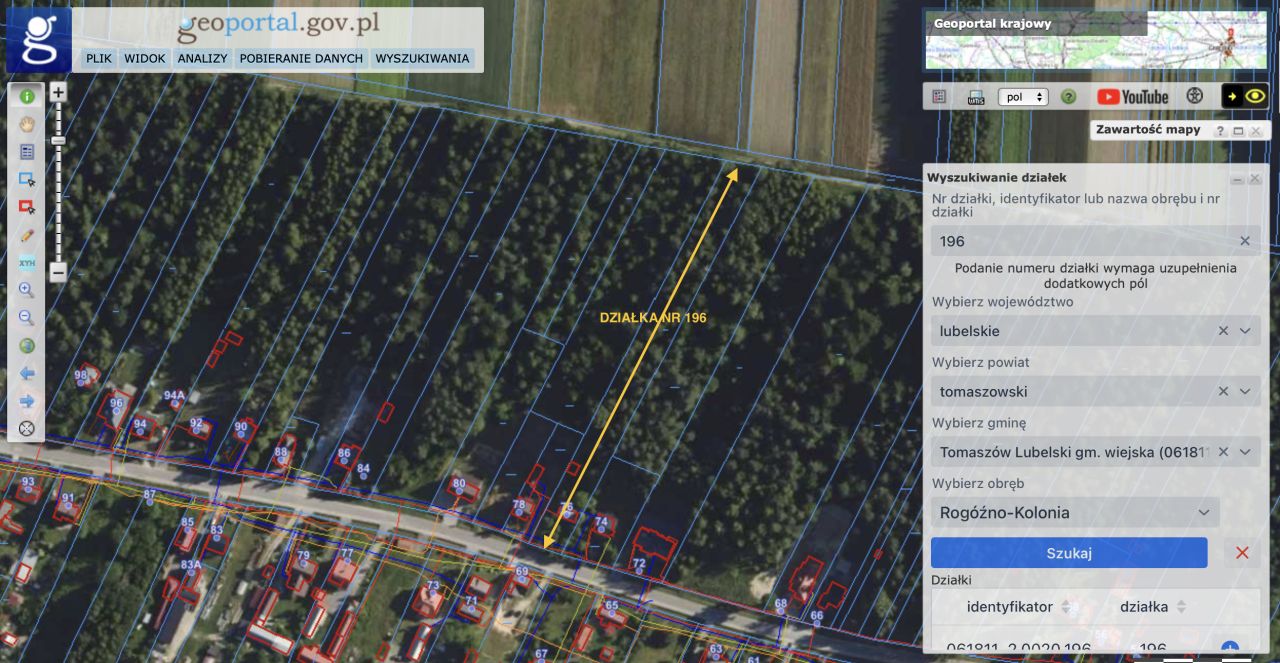This screenshot has width=1280, height=663.
Task: Open the WIDOK menu
Action: [x=145, y=58]
